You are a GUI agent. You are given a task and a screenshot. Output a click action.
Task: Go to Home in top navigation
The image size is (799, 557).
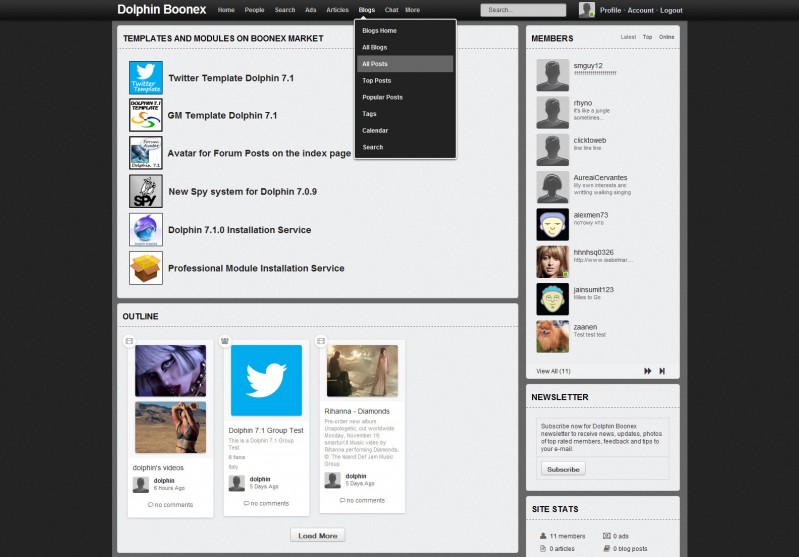(x=226, y=10)
